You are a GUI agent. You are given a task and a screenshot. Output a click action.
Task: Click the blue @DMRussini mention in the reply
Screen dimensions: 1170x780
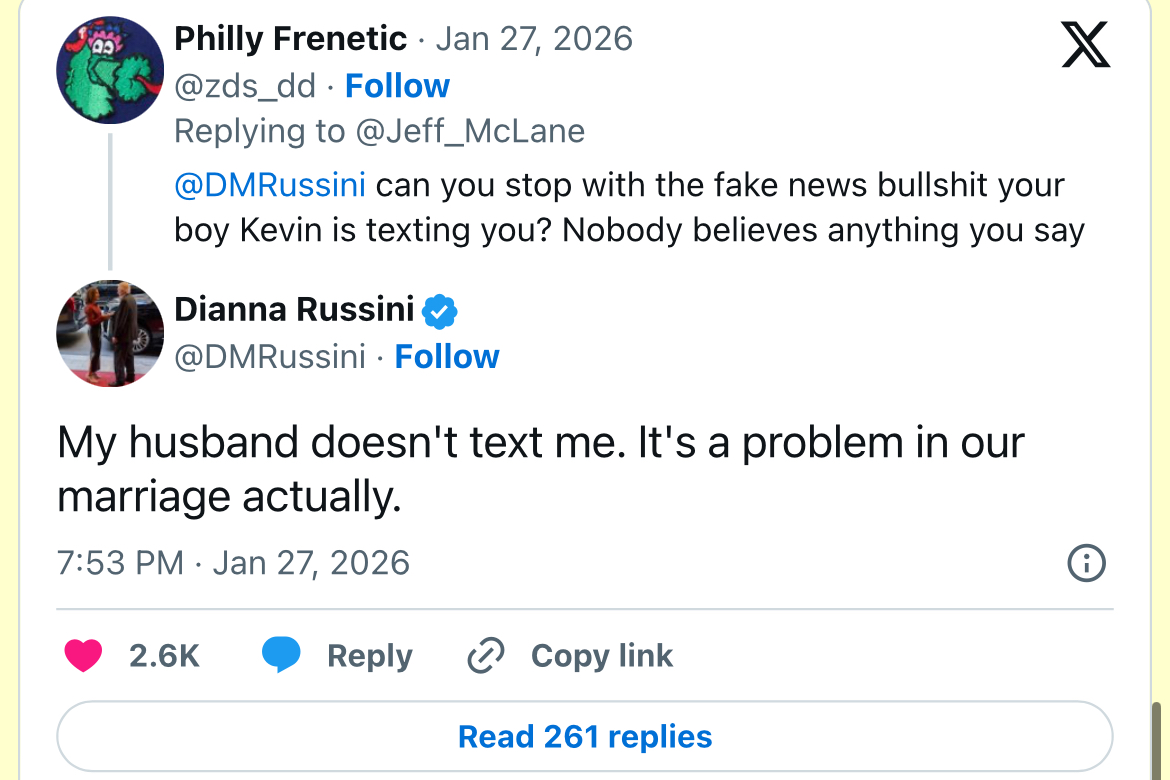click(x=270, y=185)
